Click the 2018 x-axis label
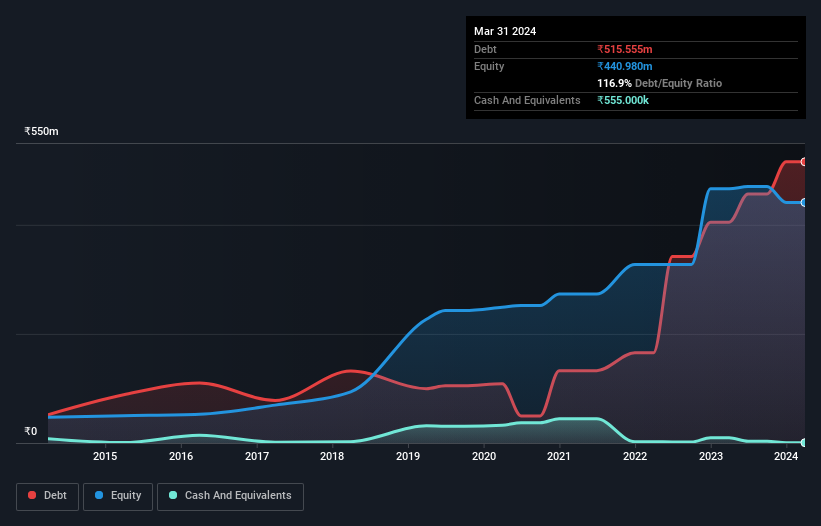The width and height of the screenshot is (821, 526). click(332, 456)
